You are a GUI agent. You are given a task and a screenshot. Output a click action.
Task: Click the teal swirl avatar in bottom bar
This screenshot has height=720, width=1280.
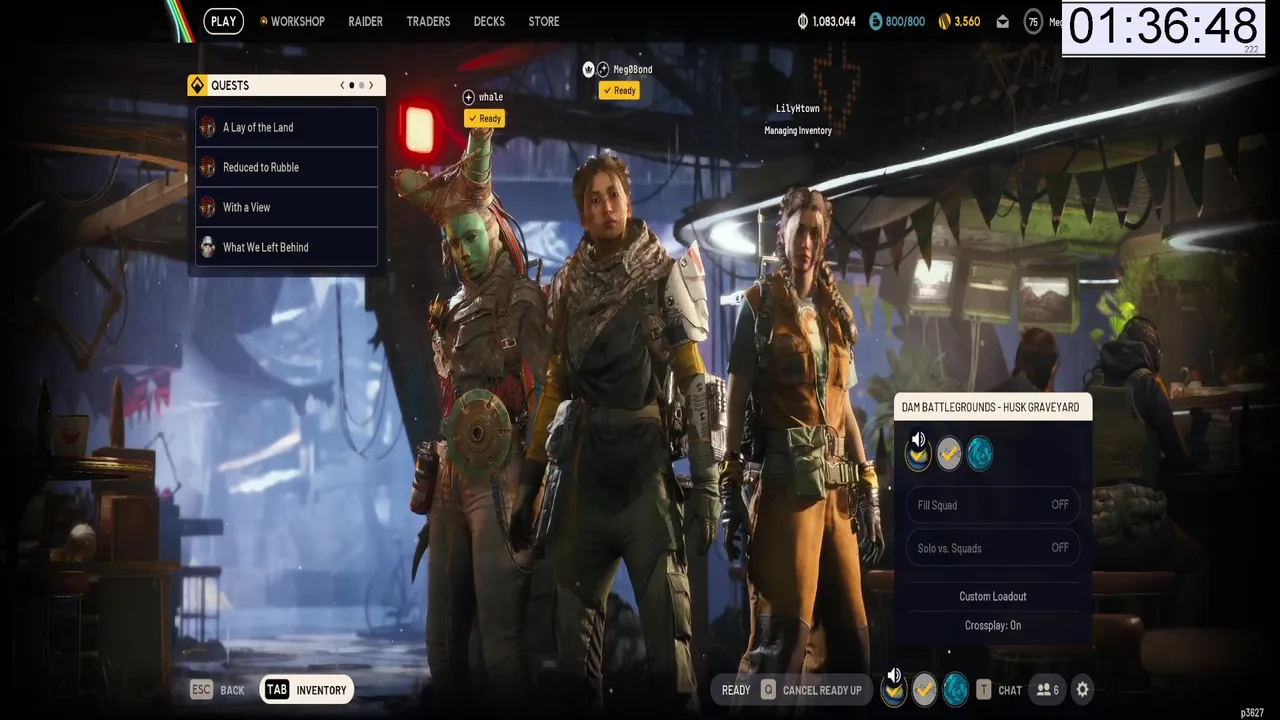pos(956,689)
